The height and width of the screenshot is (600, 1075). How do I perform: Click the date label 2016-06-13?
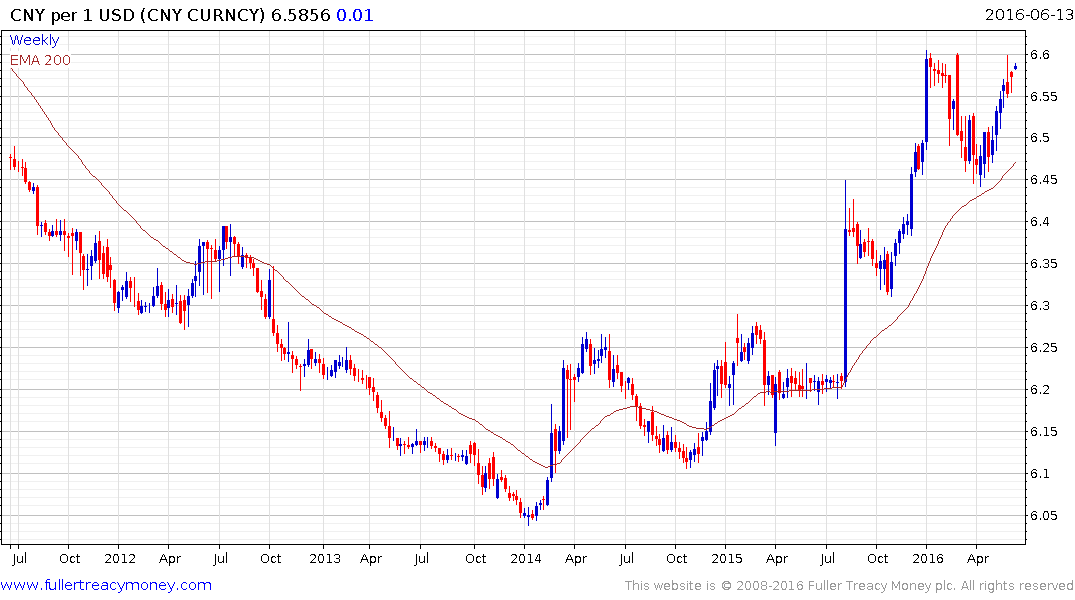coord(1029,14)
